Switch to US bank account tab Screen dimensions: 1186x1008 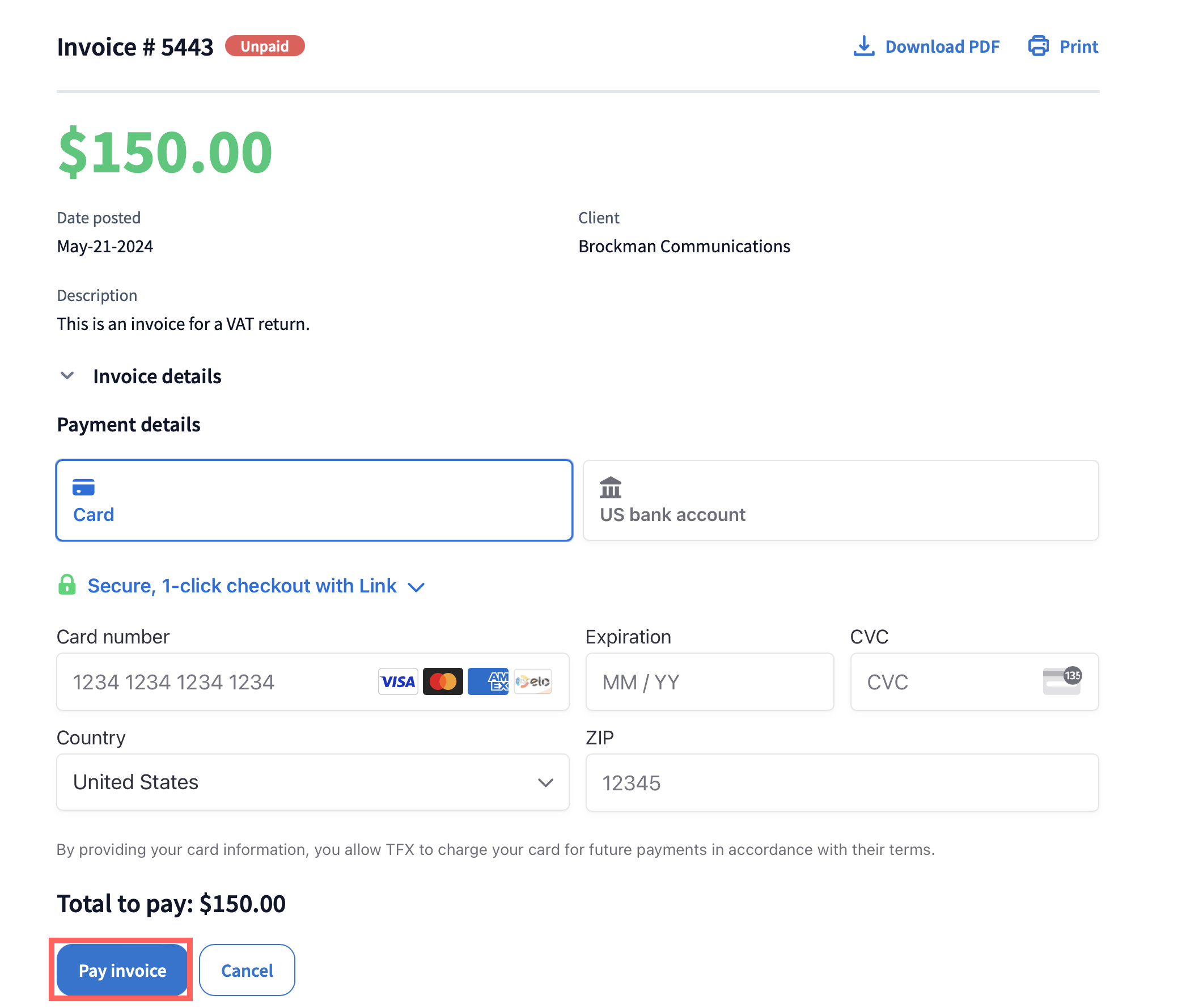[840, 500]
